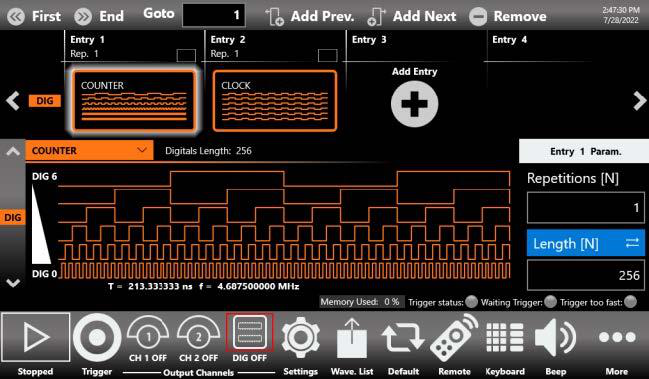Screen dimensions: 649x379
Task: Click the DIG 0 channel label
Action: click(x=45, y=274)
